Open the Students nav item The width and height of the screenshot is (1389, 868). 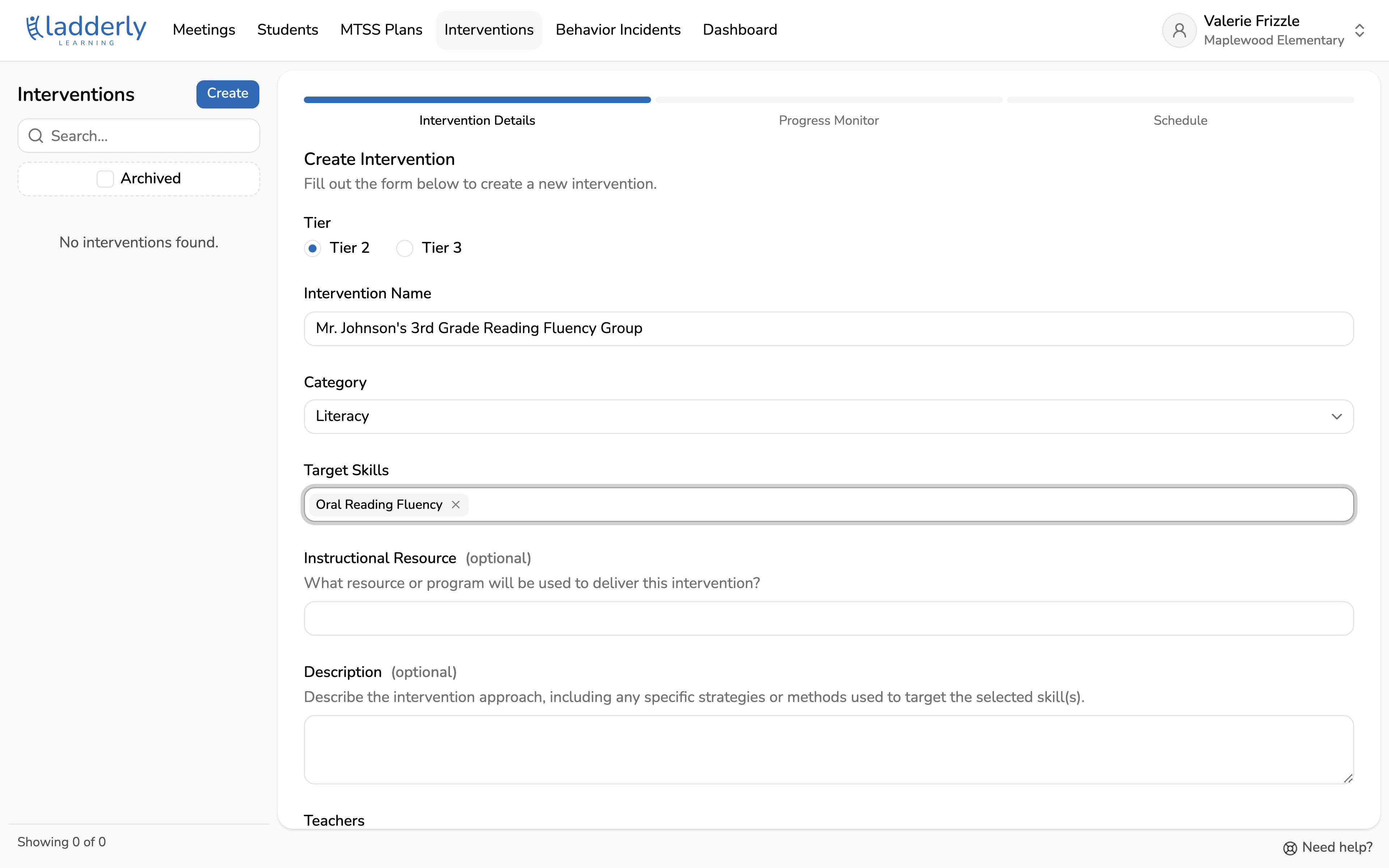pos(288,30)
